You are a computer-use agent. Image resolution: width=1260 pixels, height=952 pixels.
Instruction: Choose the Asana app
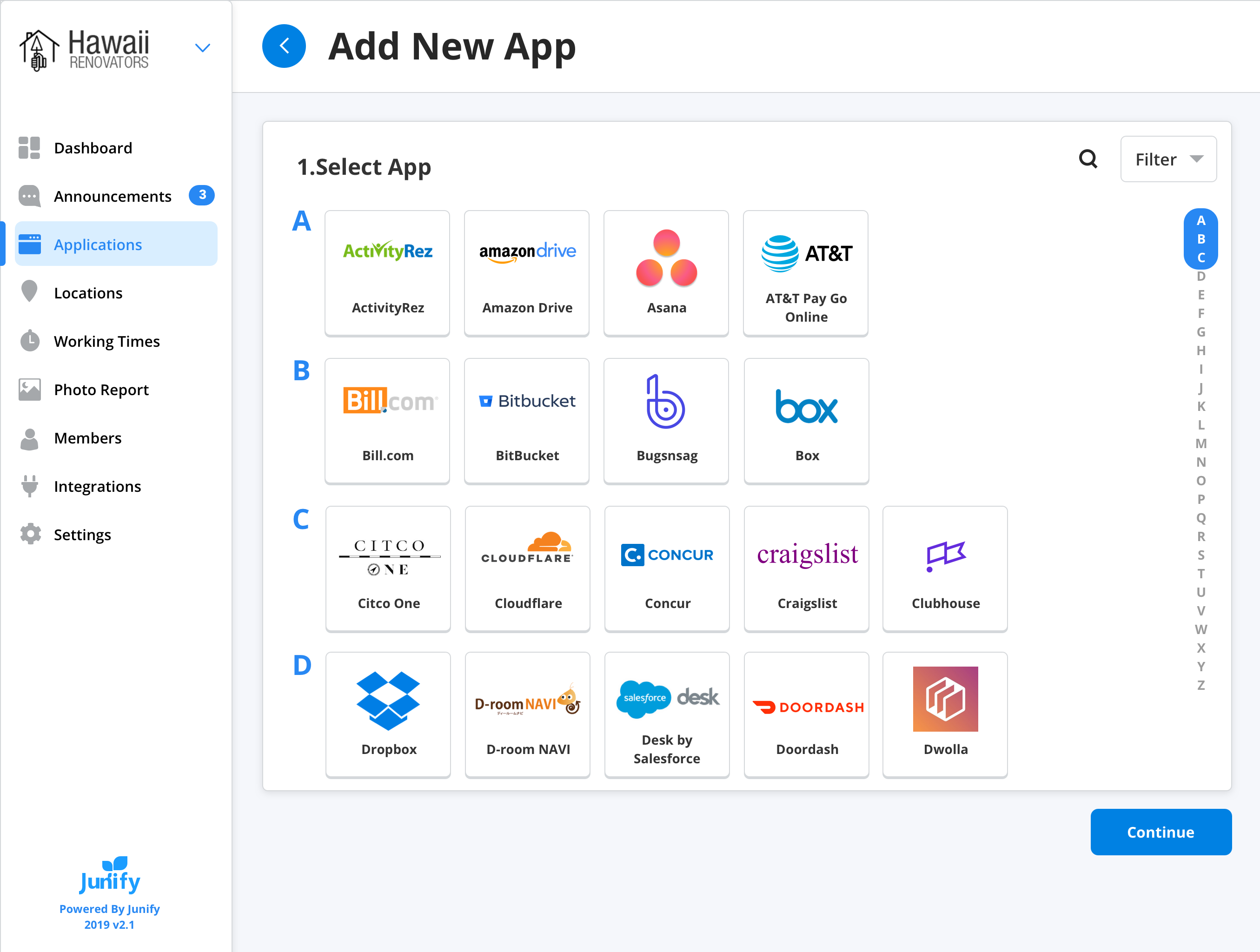point(666,273)
